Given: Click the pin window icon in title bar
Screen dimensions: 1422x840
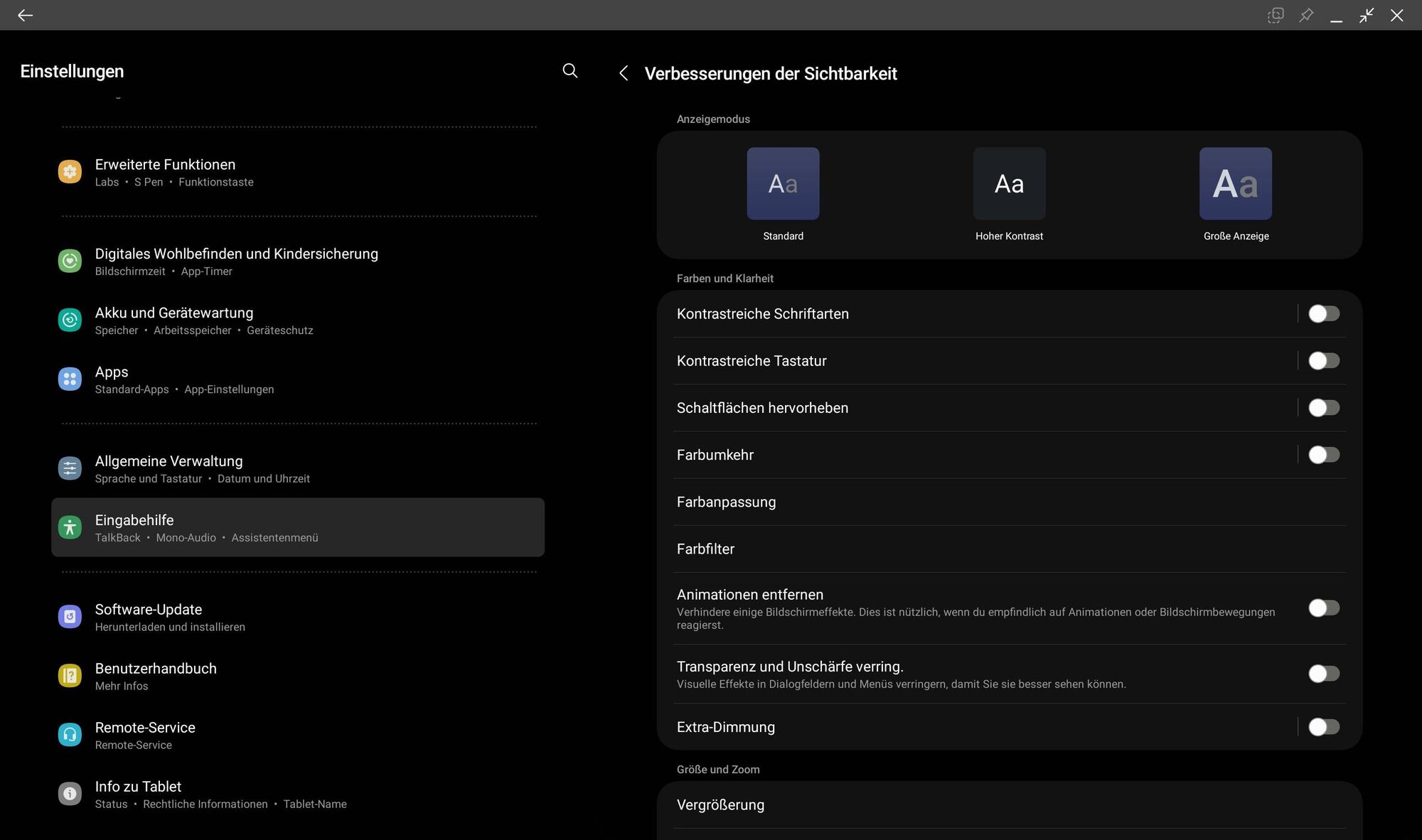Looking at the screenshot, I should (x=1306, y=15).
